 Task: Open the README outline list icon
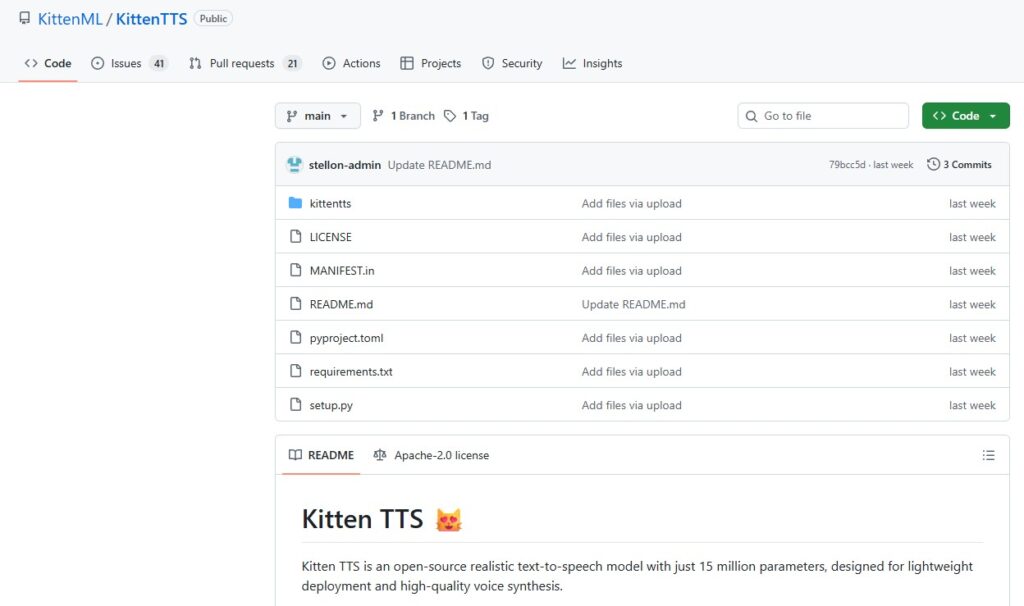[x=988, y=455]
